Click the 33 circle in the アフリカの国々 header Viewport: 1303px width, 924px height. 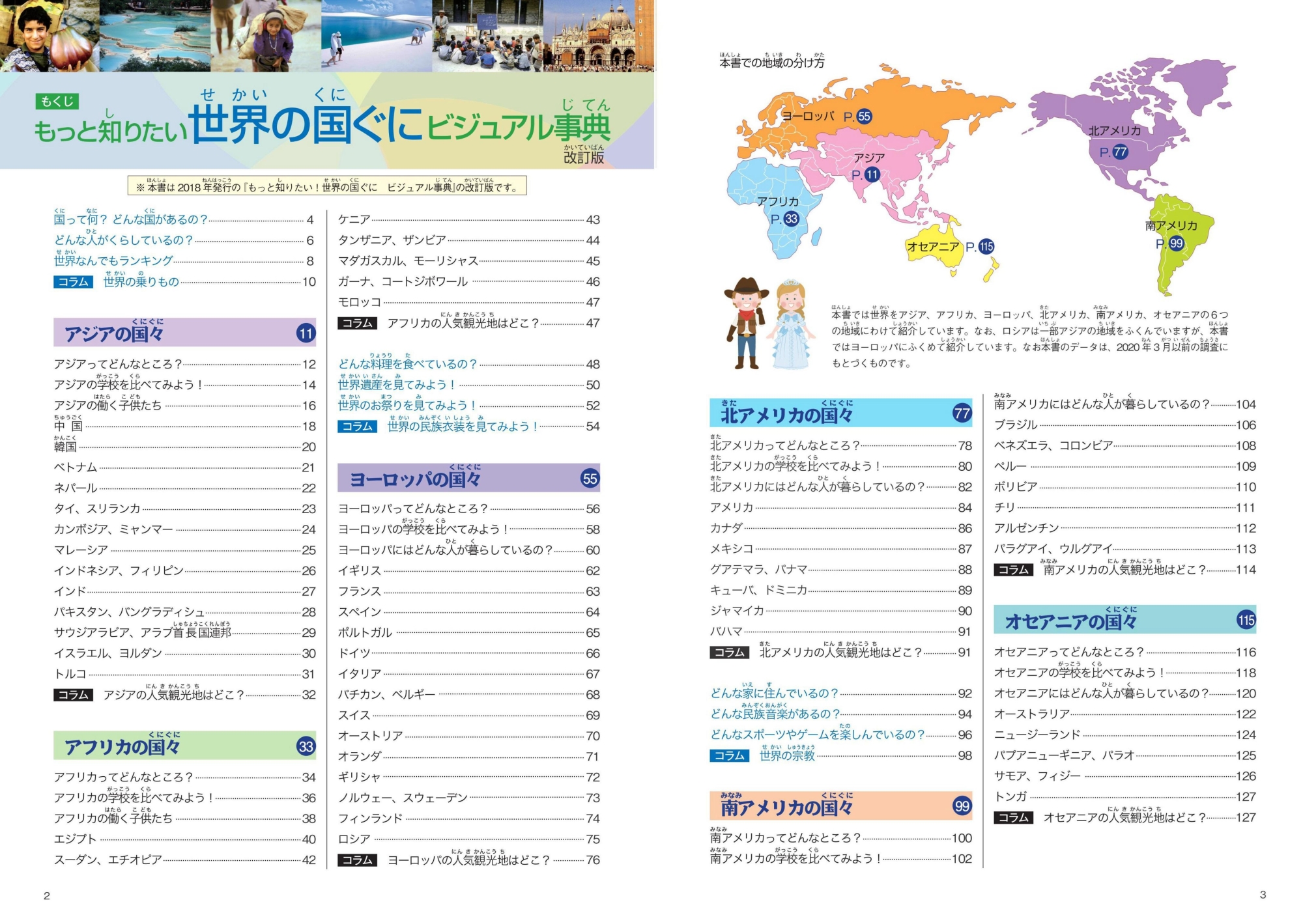(x=306, y=746)
